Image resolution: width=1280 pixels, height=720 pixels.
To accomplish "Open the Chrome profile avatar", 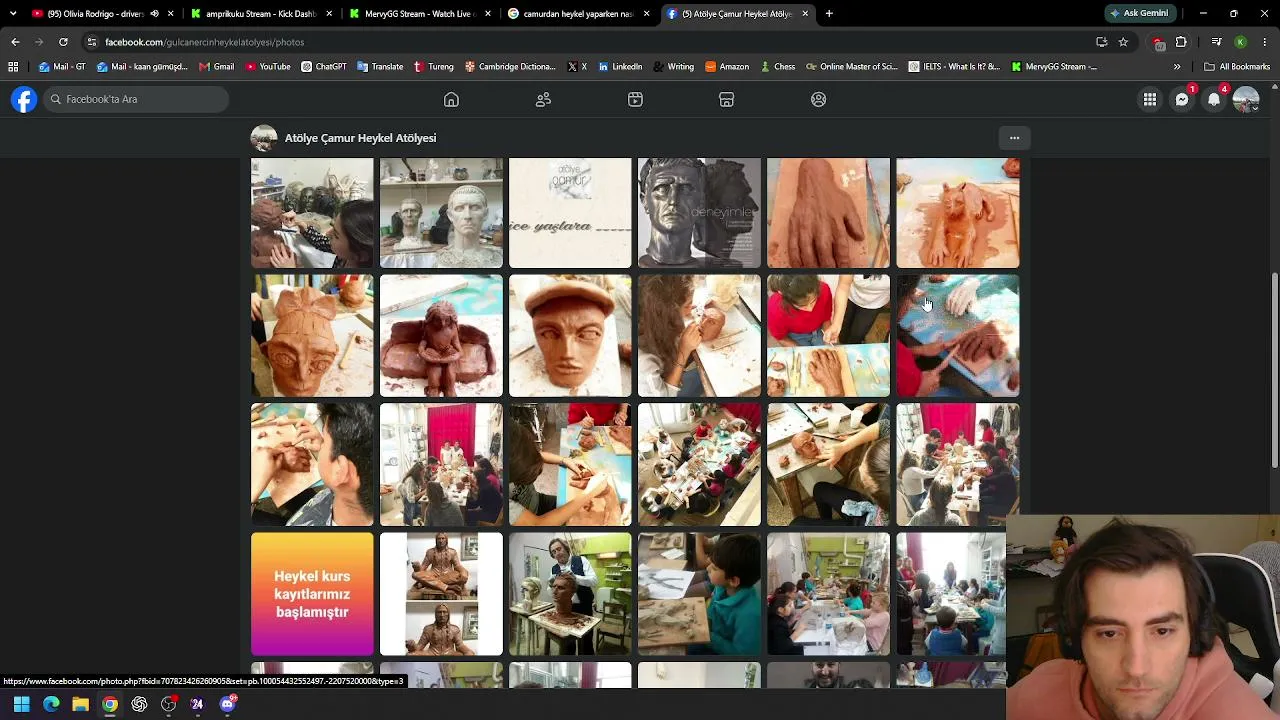I will click(1240, 42).
